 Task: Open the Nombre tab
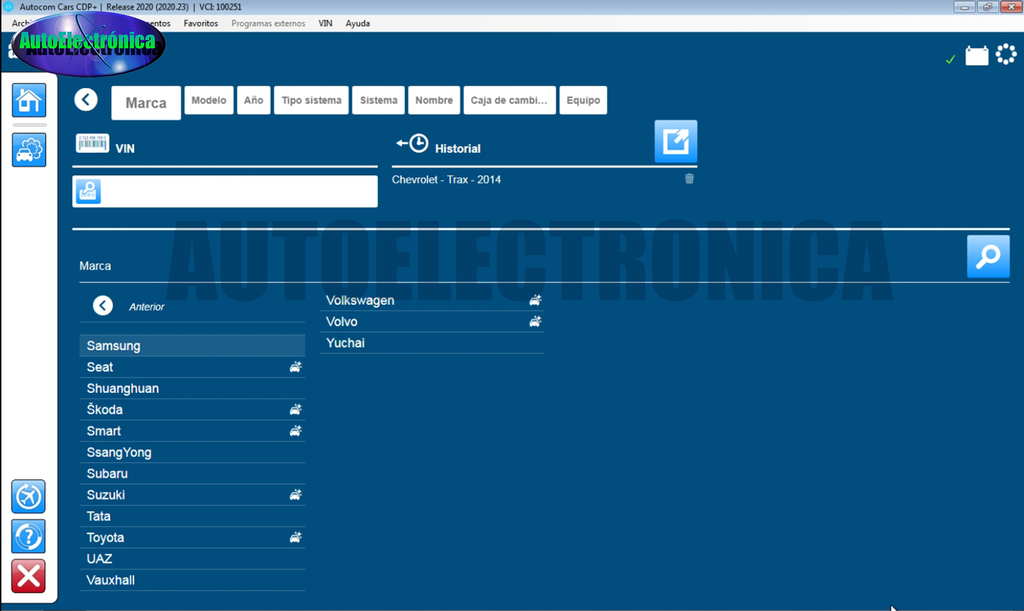(x=434, y=101)
